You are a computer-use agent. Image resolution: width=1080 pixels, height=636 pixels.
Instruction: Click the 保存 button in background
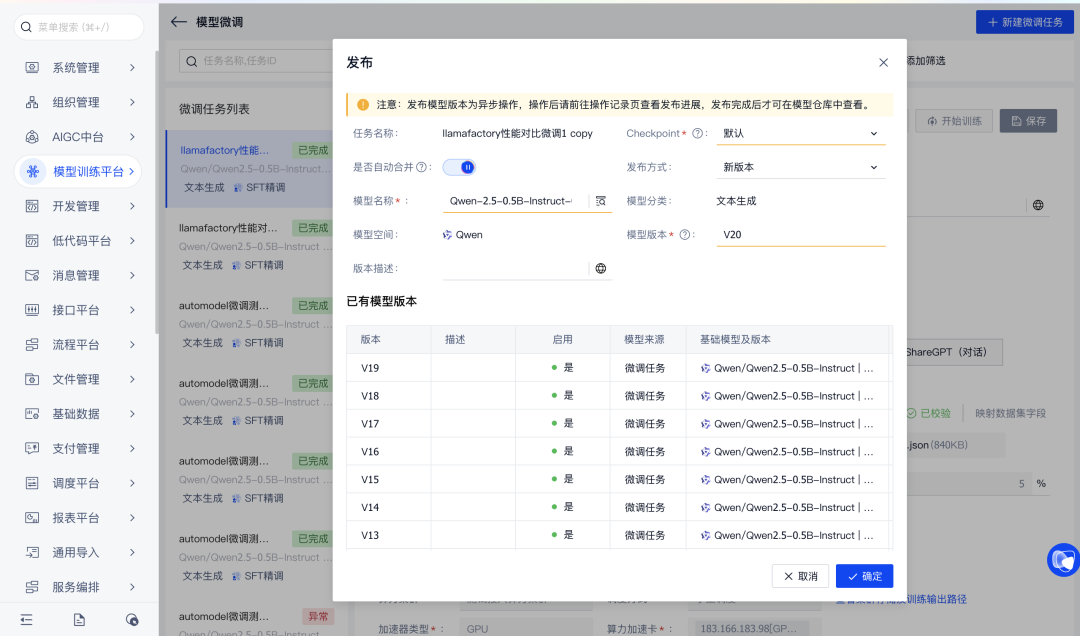tap(1028, 121)
